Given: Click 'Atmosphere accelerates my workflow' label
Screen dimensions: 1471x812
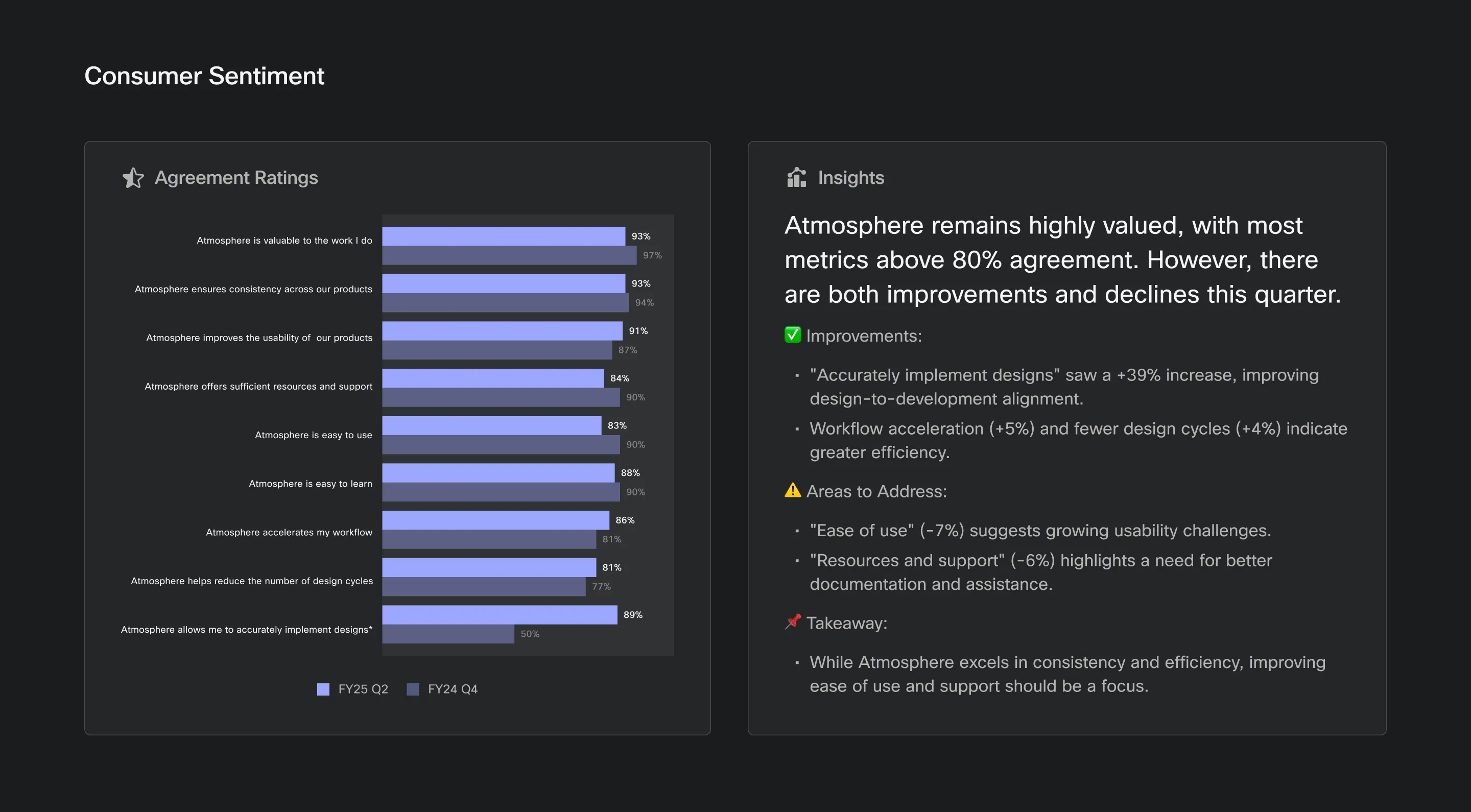Looking at the screenshot, I should (x=289, y=532).
